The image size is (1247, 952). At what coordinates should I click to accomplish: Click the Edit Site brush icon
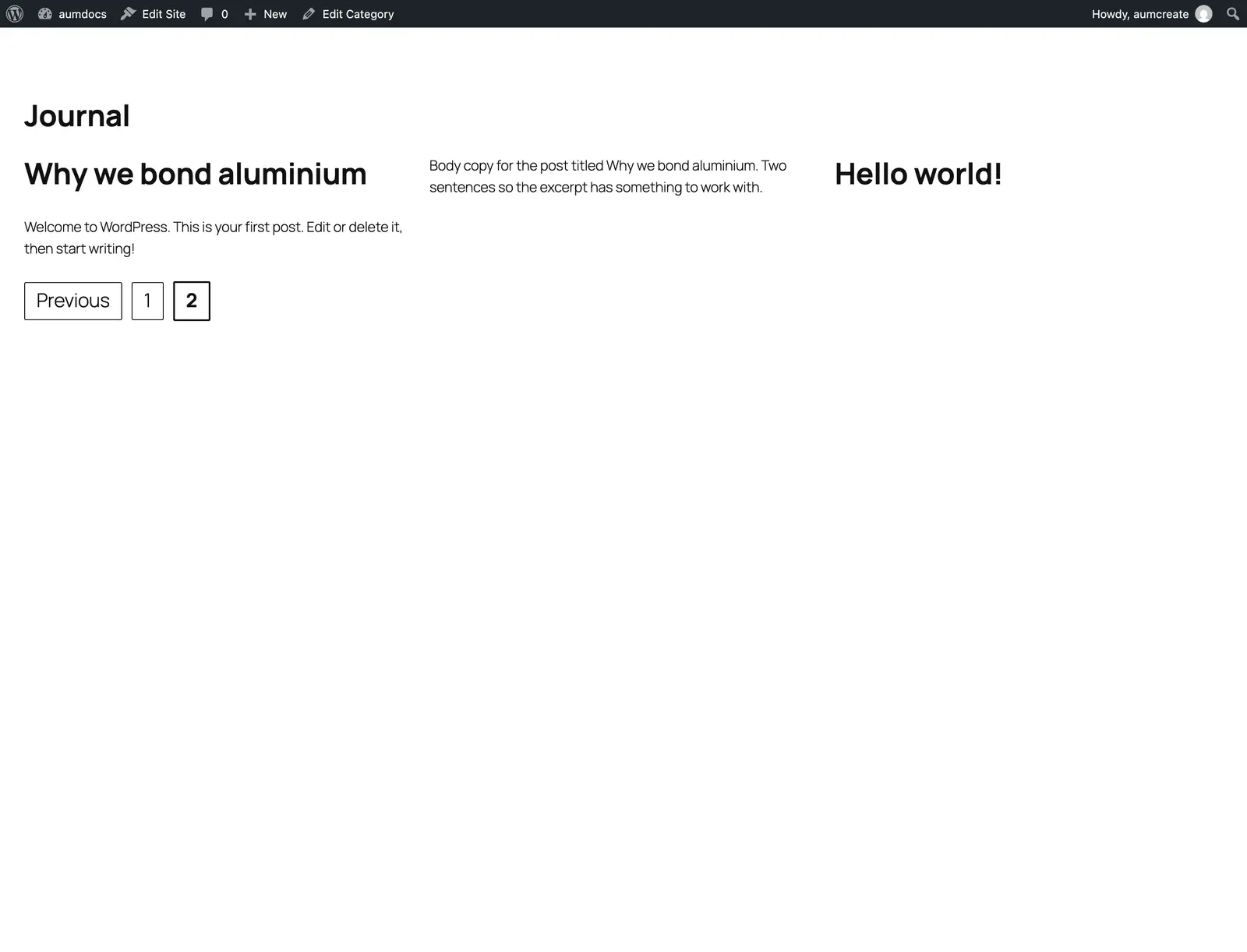(129, 14)
